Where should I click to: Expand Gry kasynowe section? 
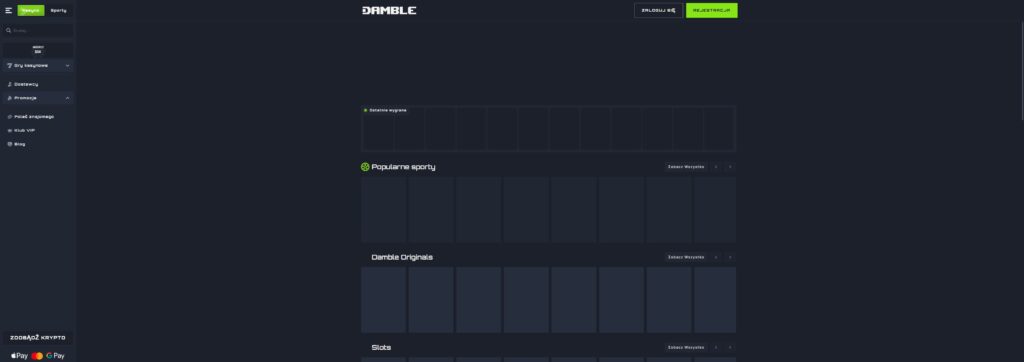click(38, 65)
